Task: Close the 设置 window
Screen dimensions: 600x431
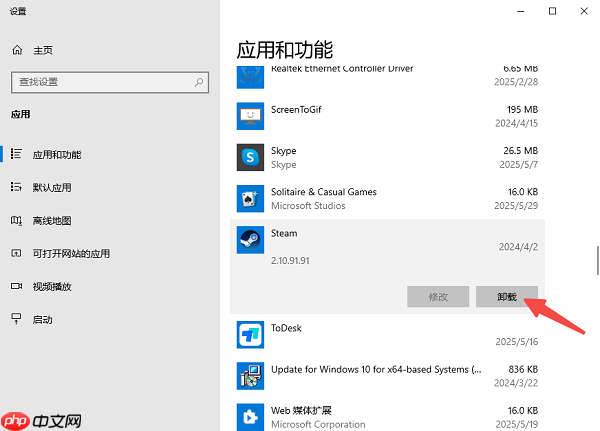Action: (x=584, y=11)
